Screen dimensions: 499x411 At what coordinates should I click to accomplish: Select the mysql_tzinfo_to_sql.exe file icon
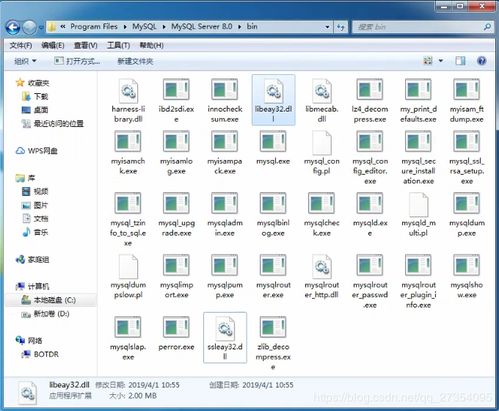click(128, 203)
